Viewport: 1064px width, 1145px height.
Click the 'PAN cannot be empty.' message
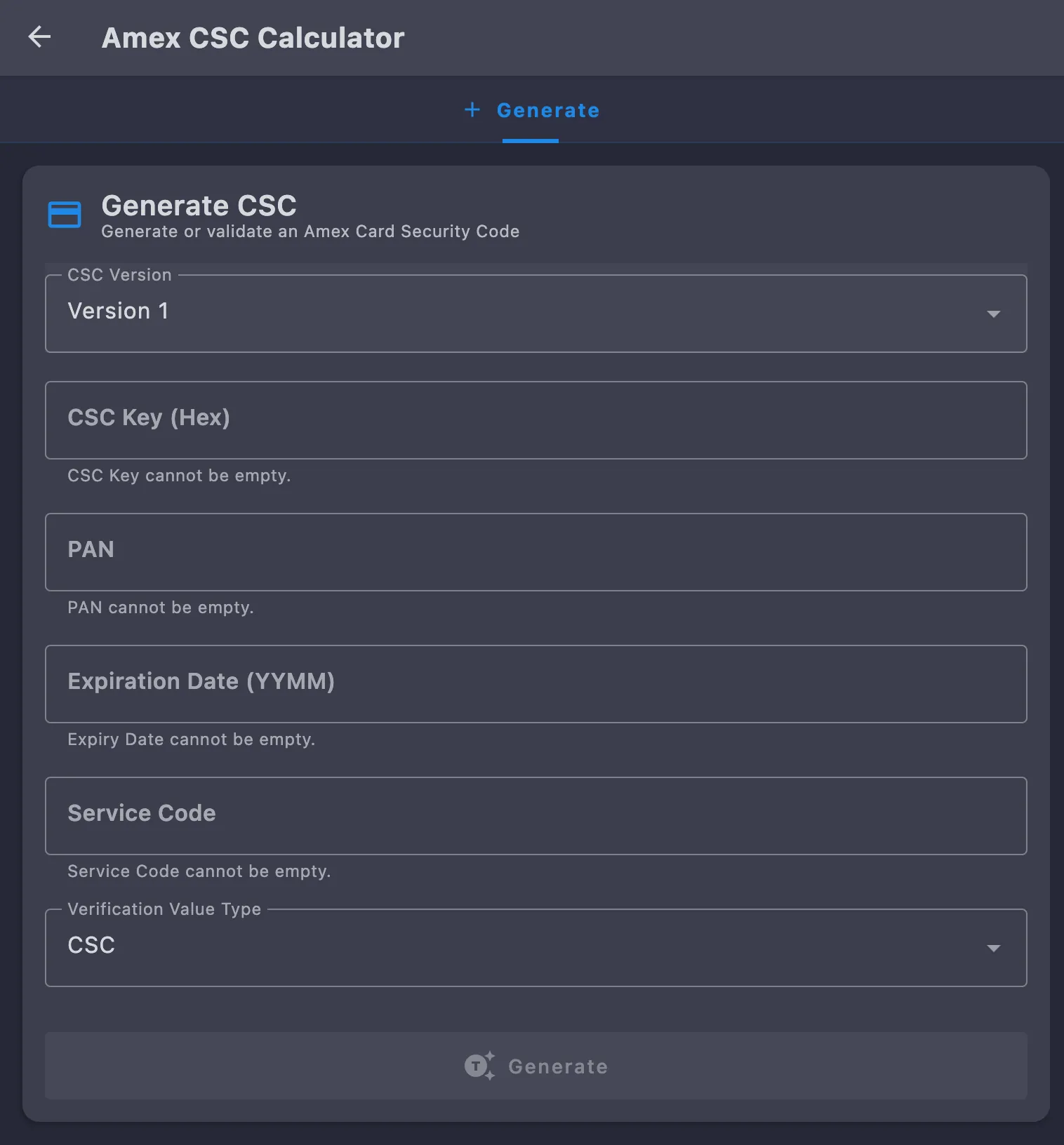[161, 608]
